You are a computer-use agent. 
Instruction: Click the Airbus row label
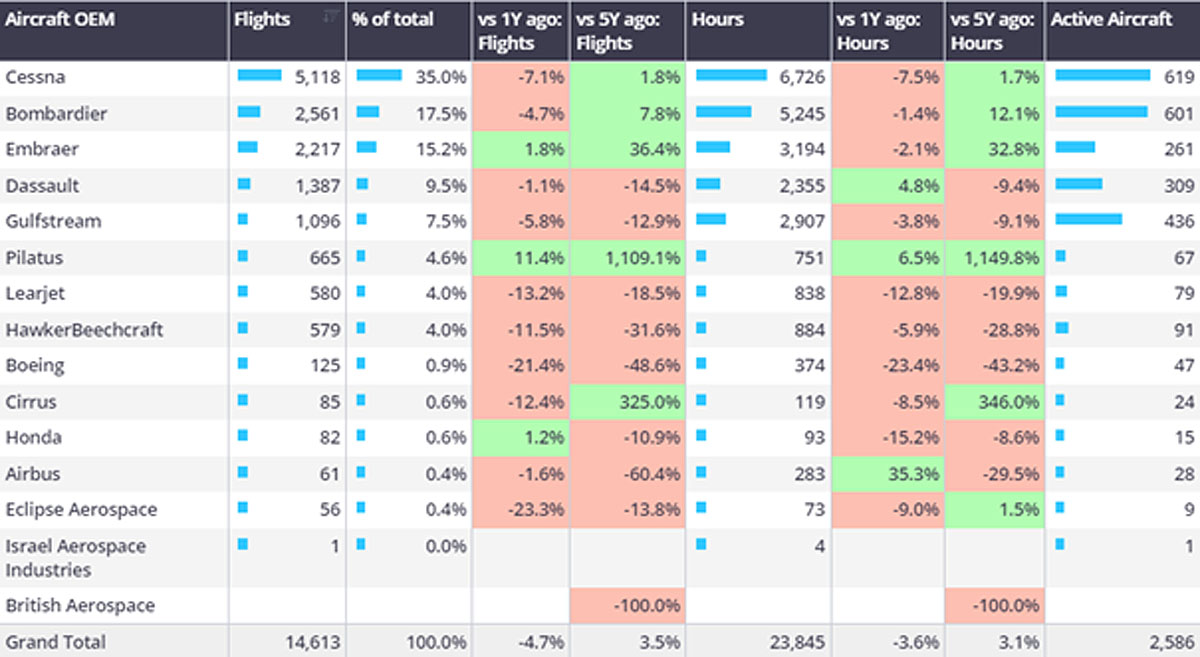[33, 473]
